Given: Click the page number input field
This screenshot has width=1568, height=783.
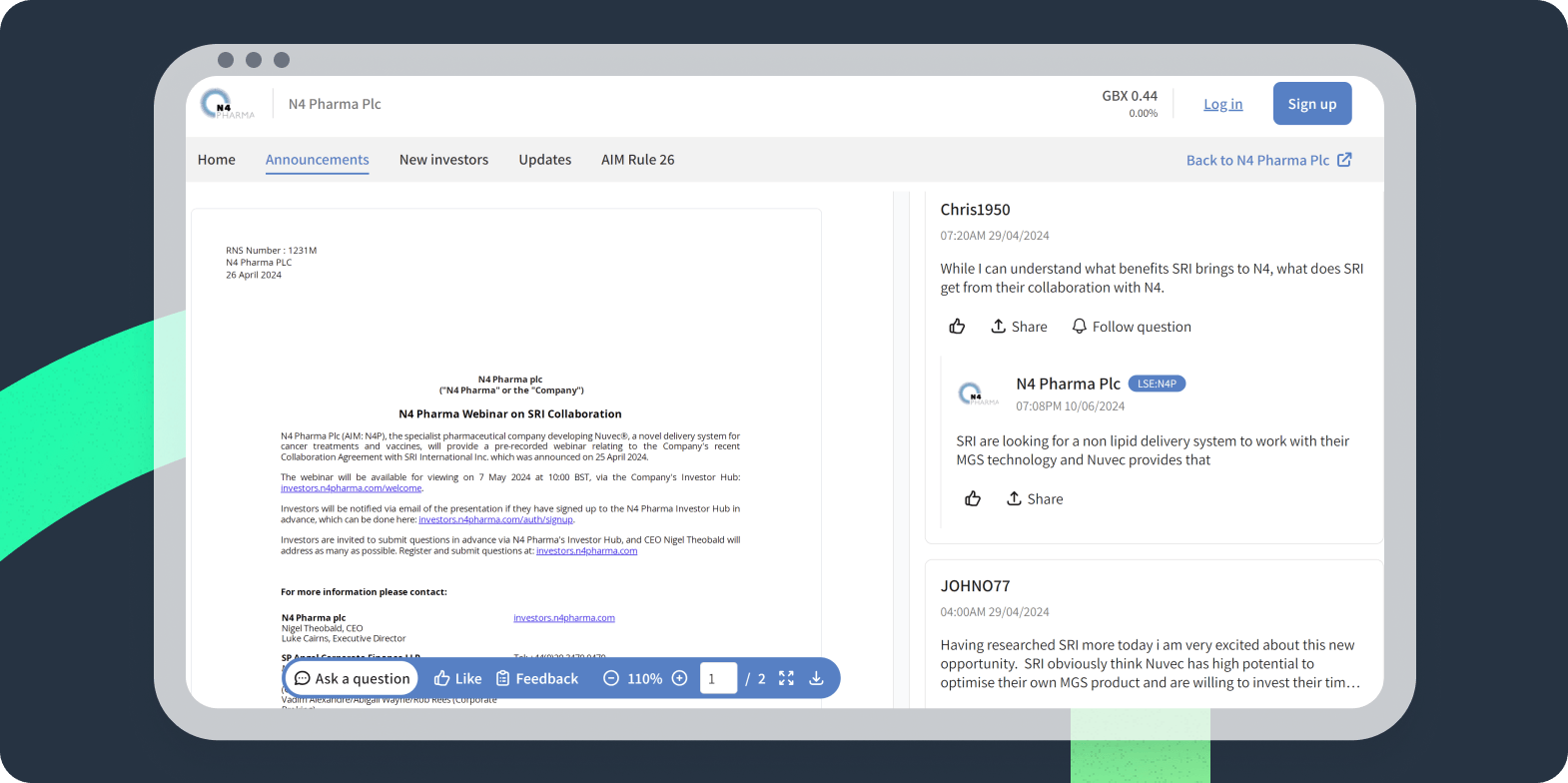Looking at the screenshot, I should (718, 678).
